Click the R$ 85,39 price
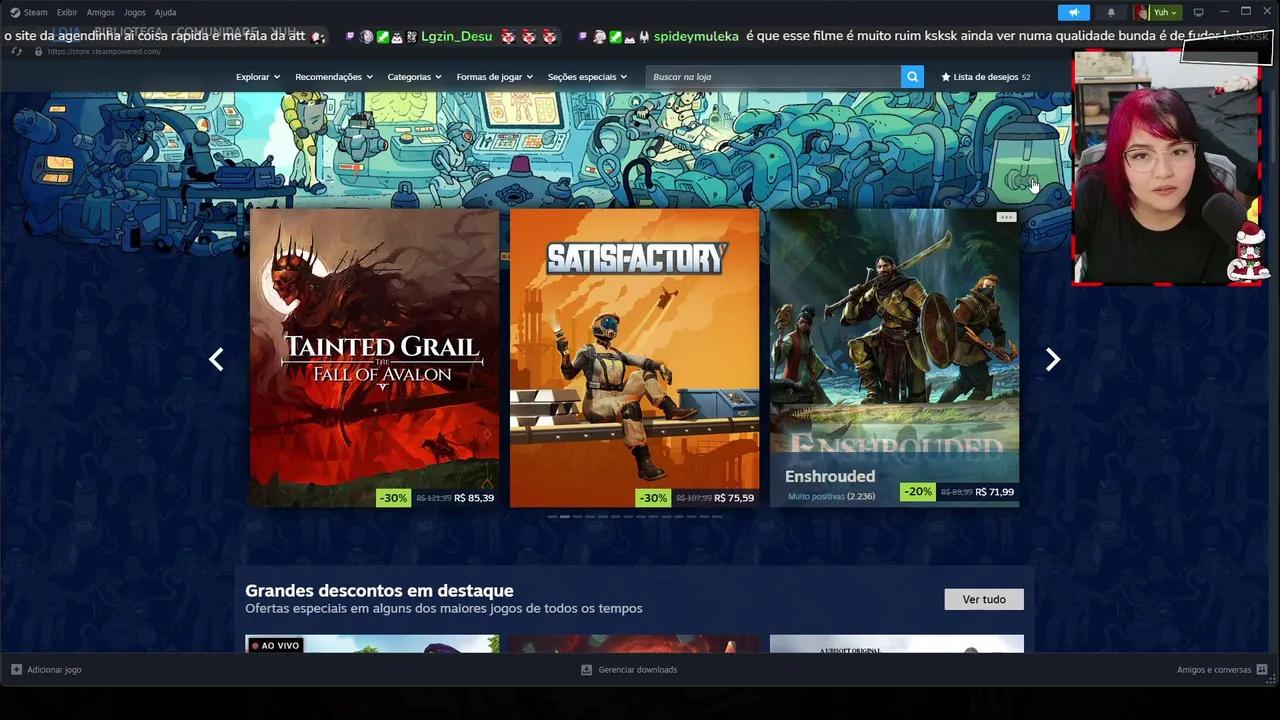This screenshot has height=720, width=1280. click(x=474, y=497)
